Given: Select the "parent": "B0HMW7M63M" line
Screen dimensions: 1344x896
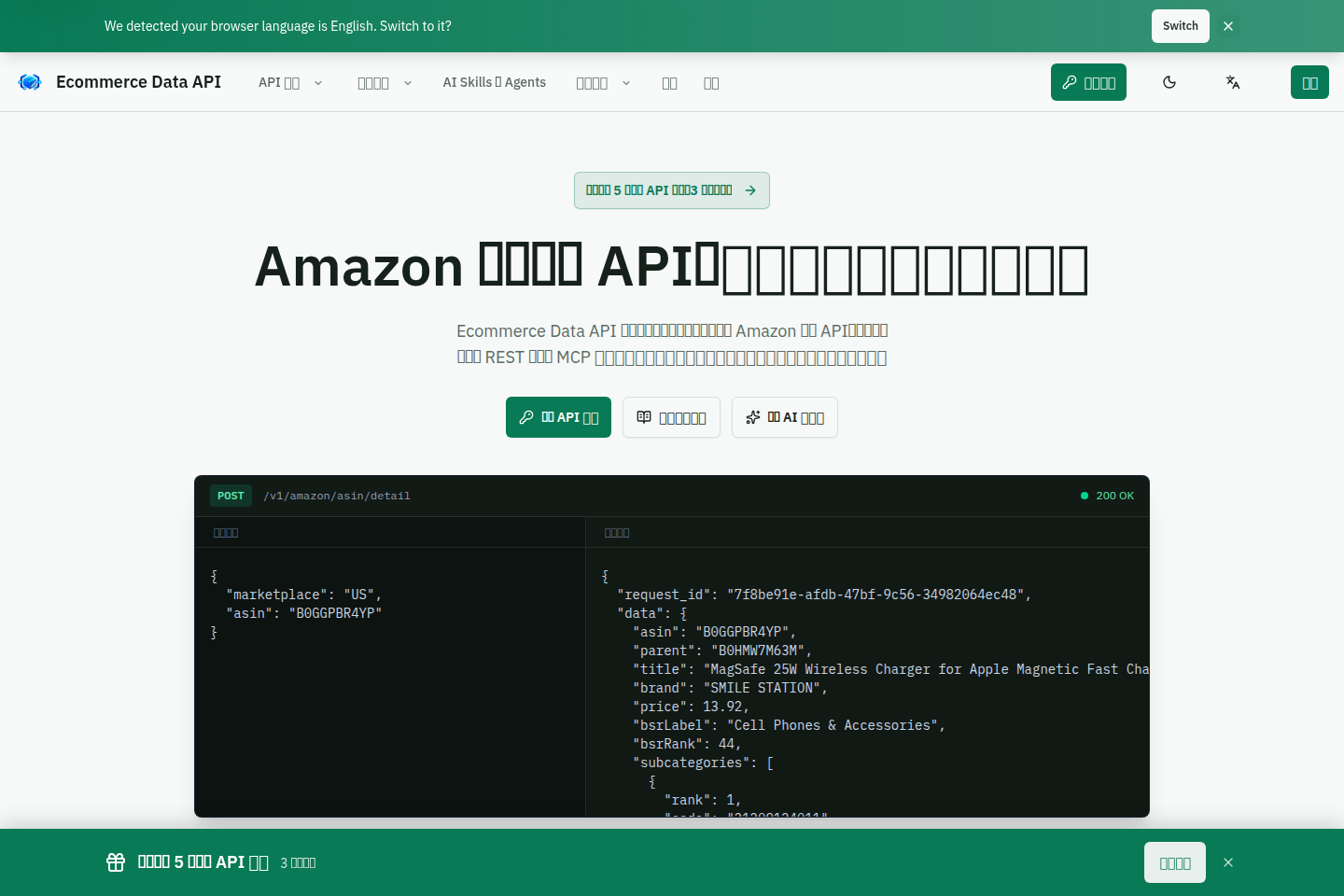Looking at the screenshot, I should coord(722,651).
